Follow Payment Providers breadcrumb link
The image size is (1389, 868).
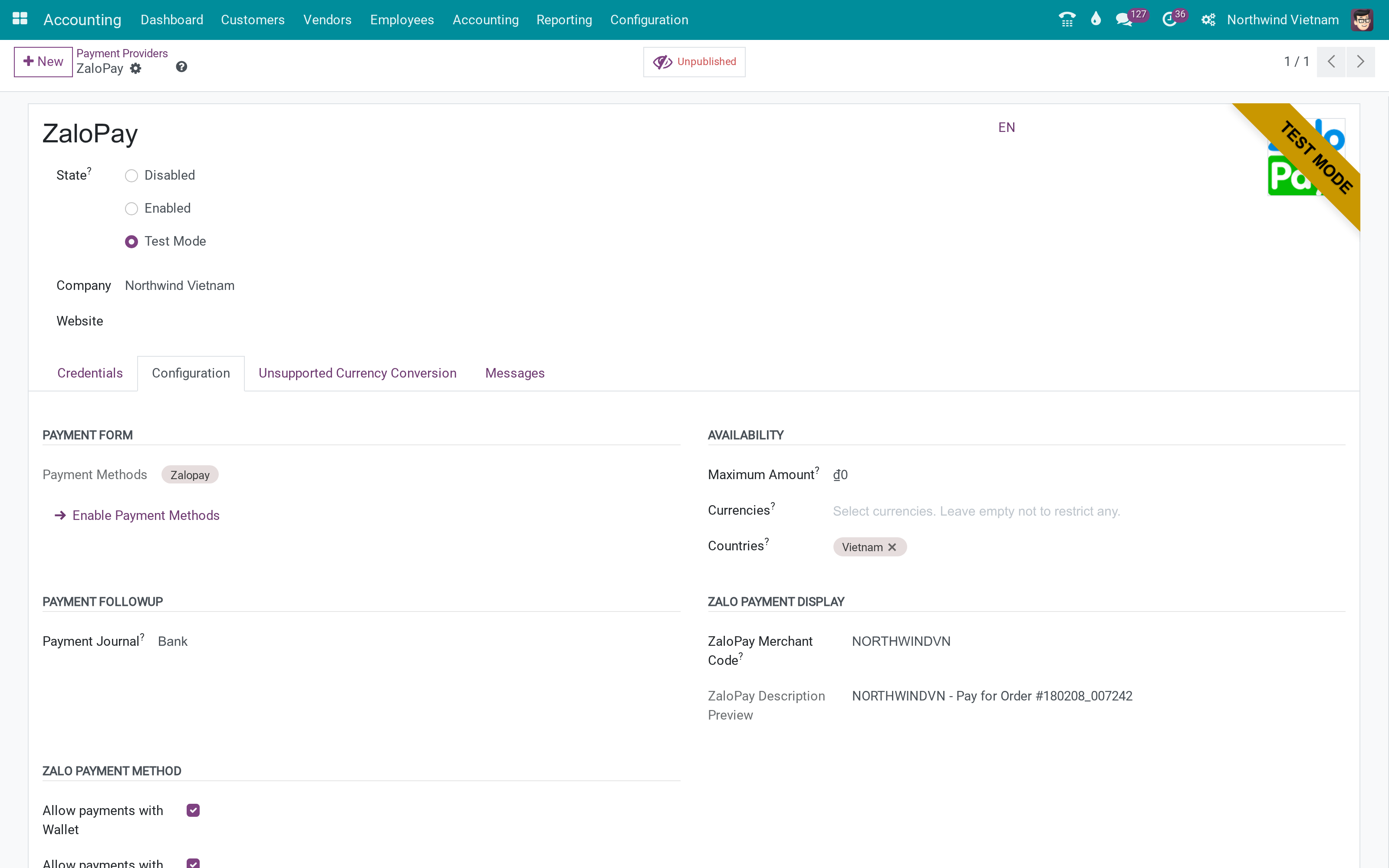pyautogui.click(x=122, y=53)
